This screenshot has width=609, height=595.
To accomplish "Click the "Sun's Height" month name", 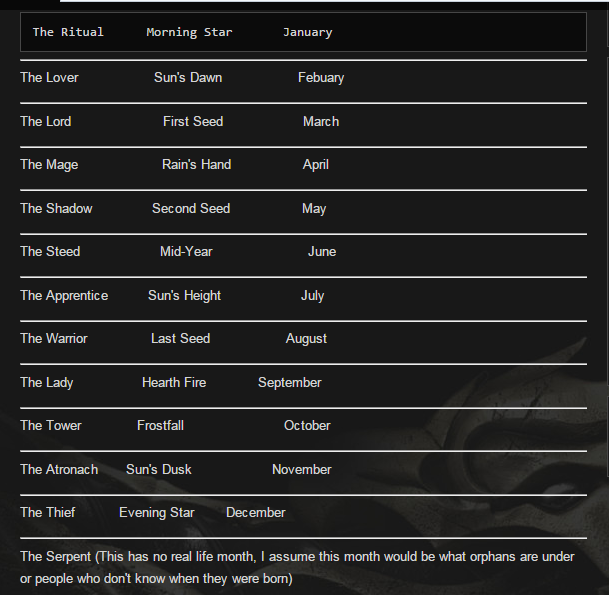I will pos(184,295).
